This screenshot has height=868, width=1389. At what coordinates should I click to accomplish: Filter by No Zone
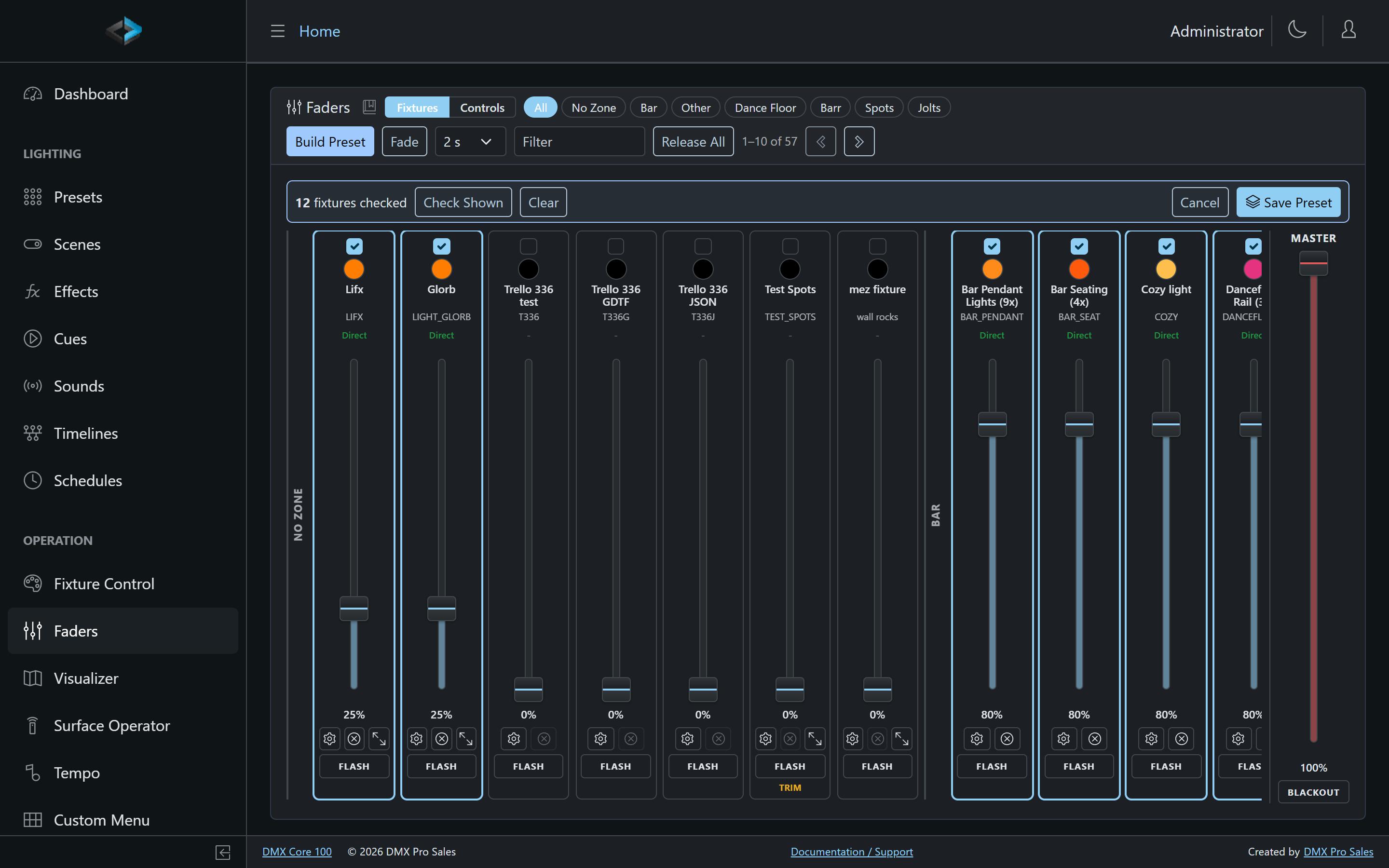(x=594, y=108)
